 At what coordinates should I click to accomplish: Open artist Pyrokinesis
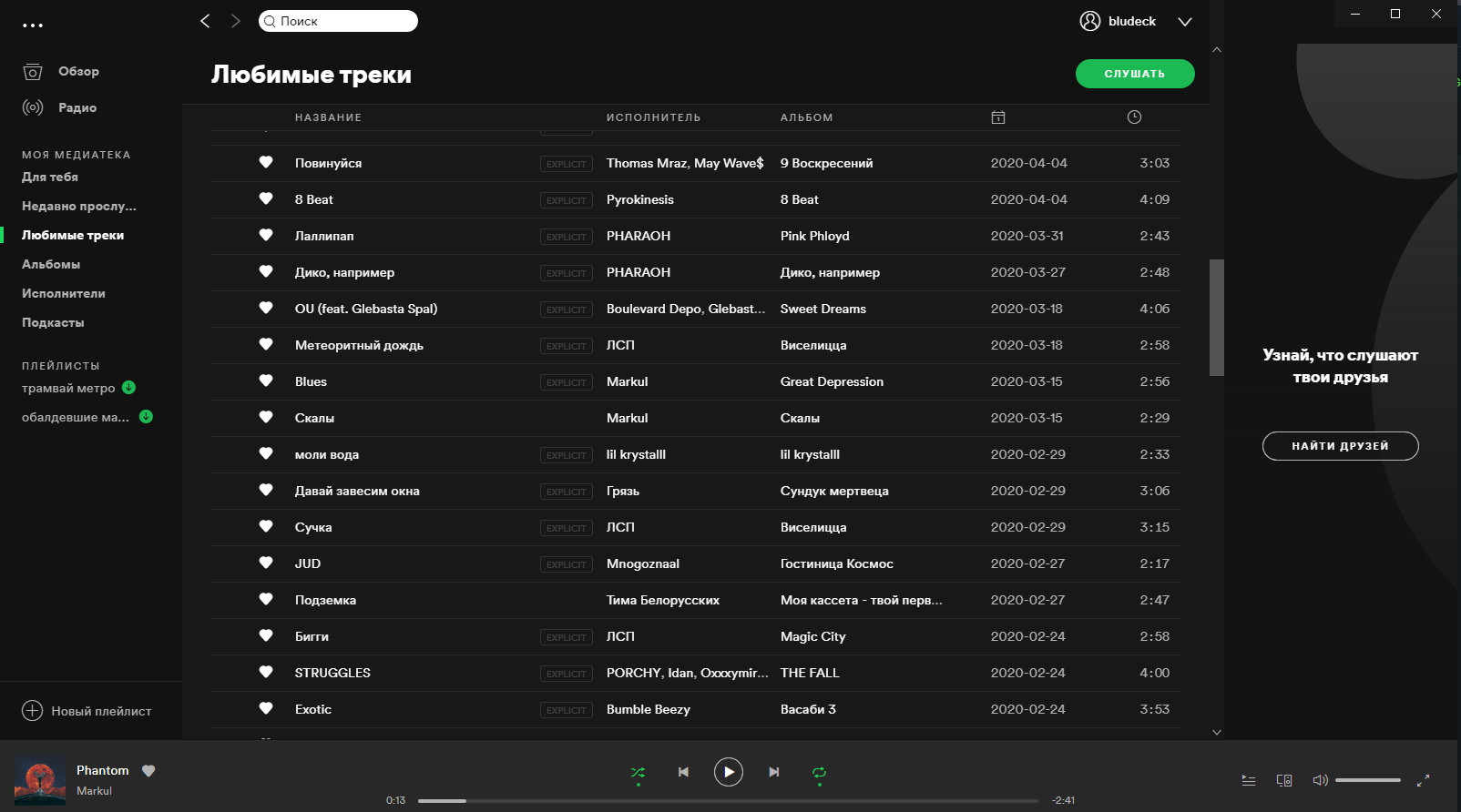click(x=640, y=199)
